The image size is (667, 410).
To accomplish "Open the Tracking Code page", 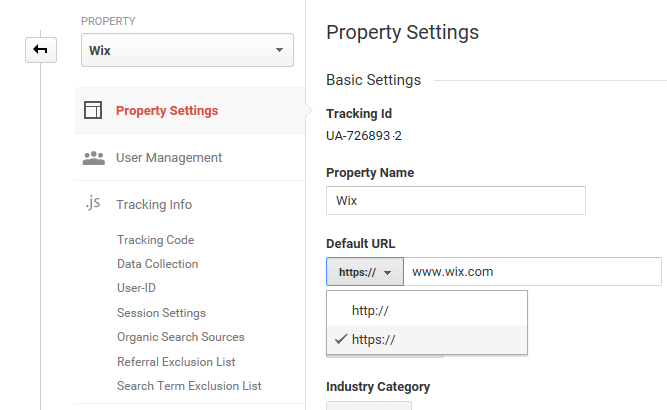I will tap(156, 240).
